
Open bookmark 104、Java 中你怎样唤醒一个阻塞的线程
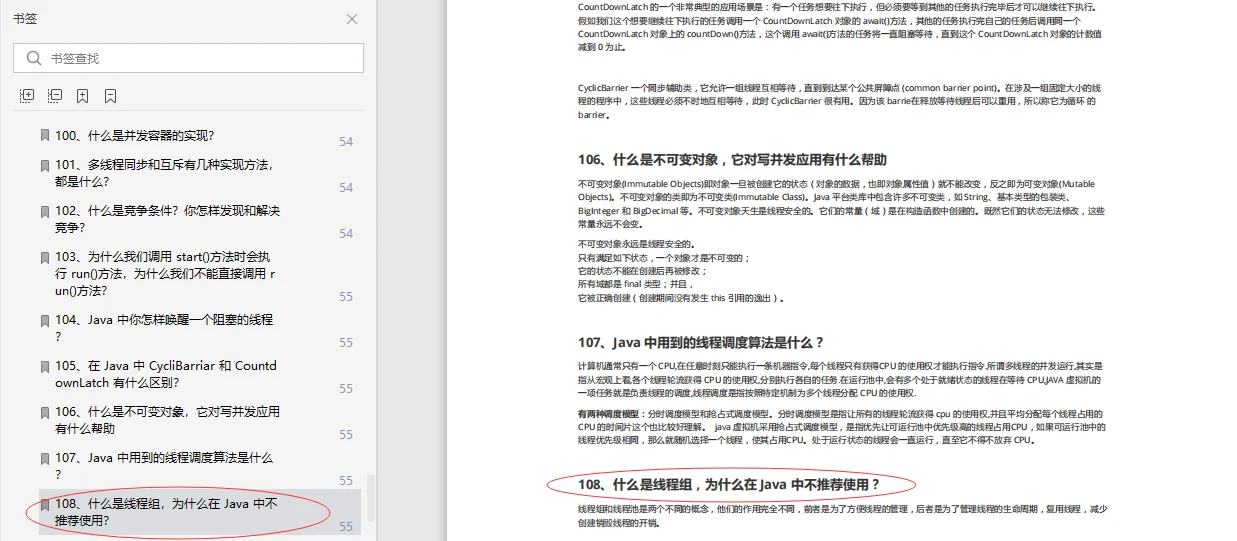pos(164,328)
